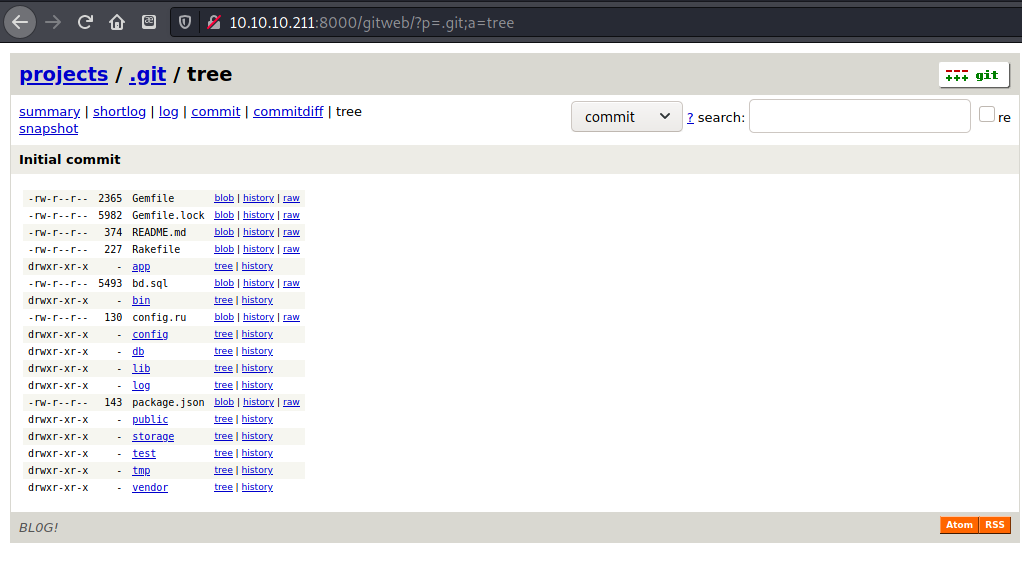Open tree link in lib row
This screenshot has width=1022, height=564.
223,368
